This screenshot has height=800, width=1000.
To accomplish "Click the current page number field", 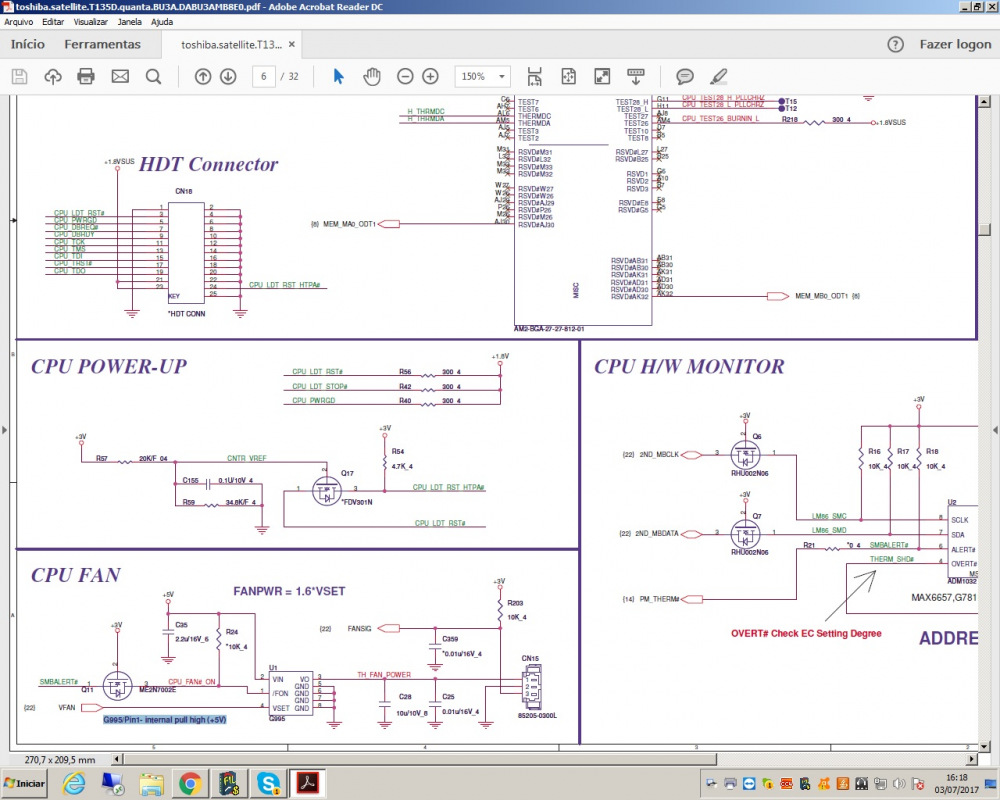I will [x=265, y=77].
